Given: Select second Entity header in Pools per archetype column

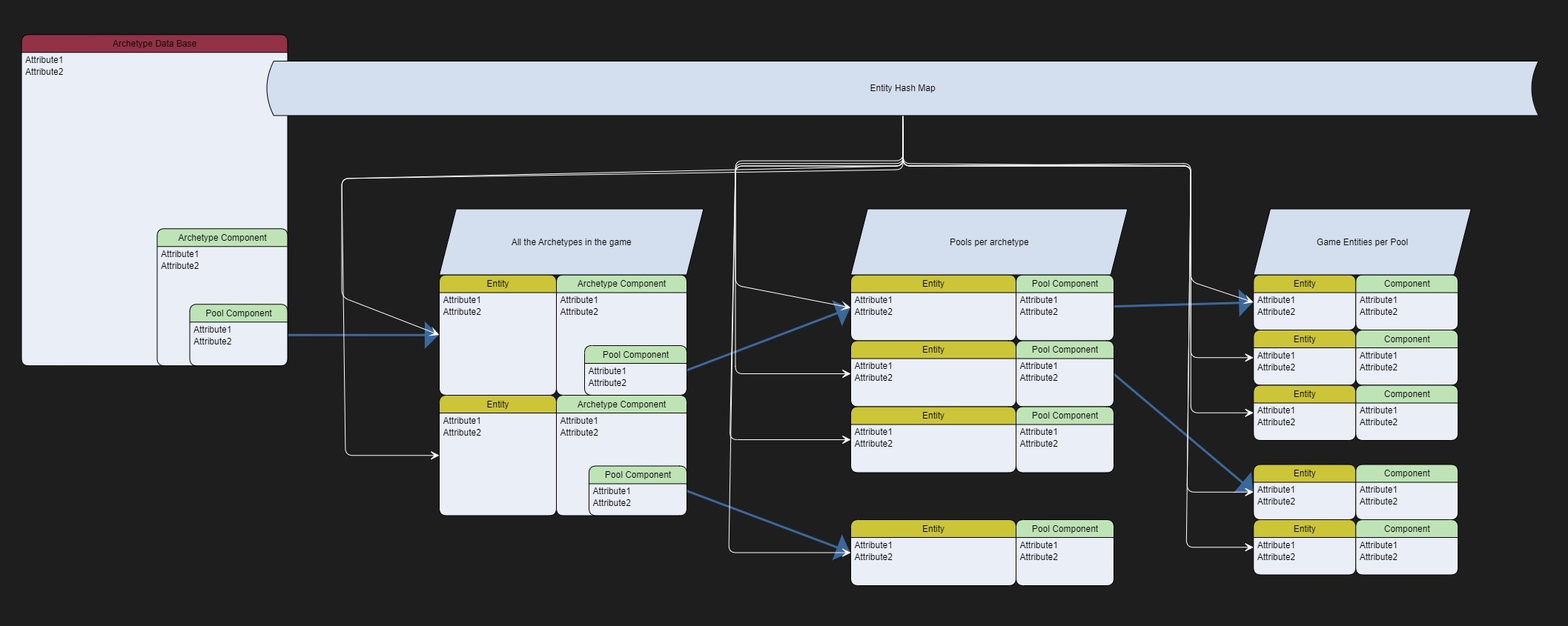Looking at the screenshot, I should (933, 350).
